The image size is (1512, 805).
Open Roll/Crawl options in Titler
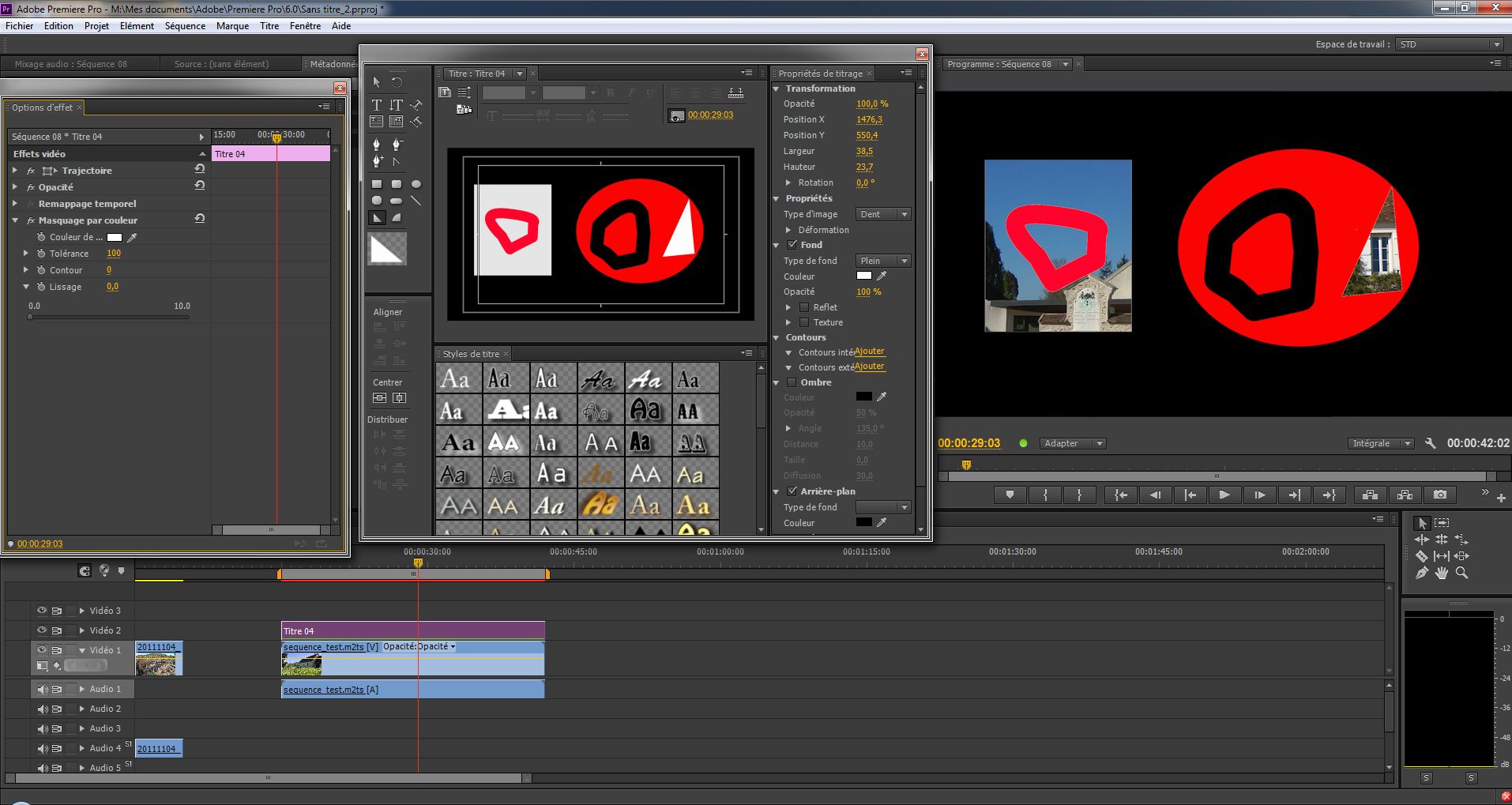465,92
